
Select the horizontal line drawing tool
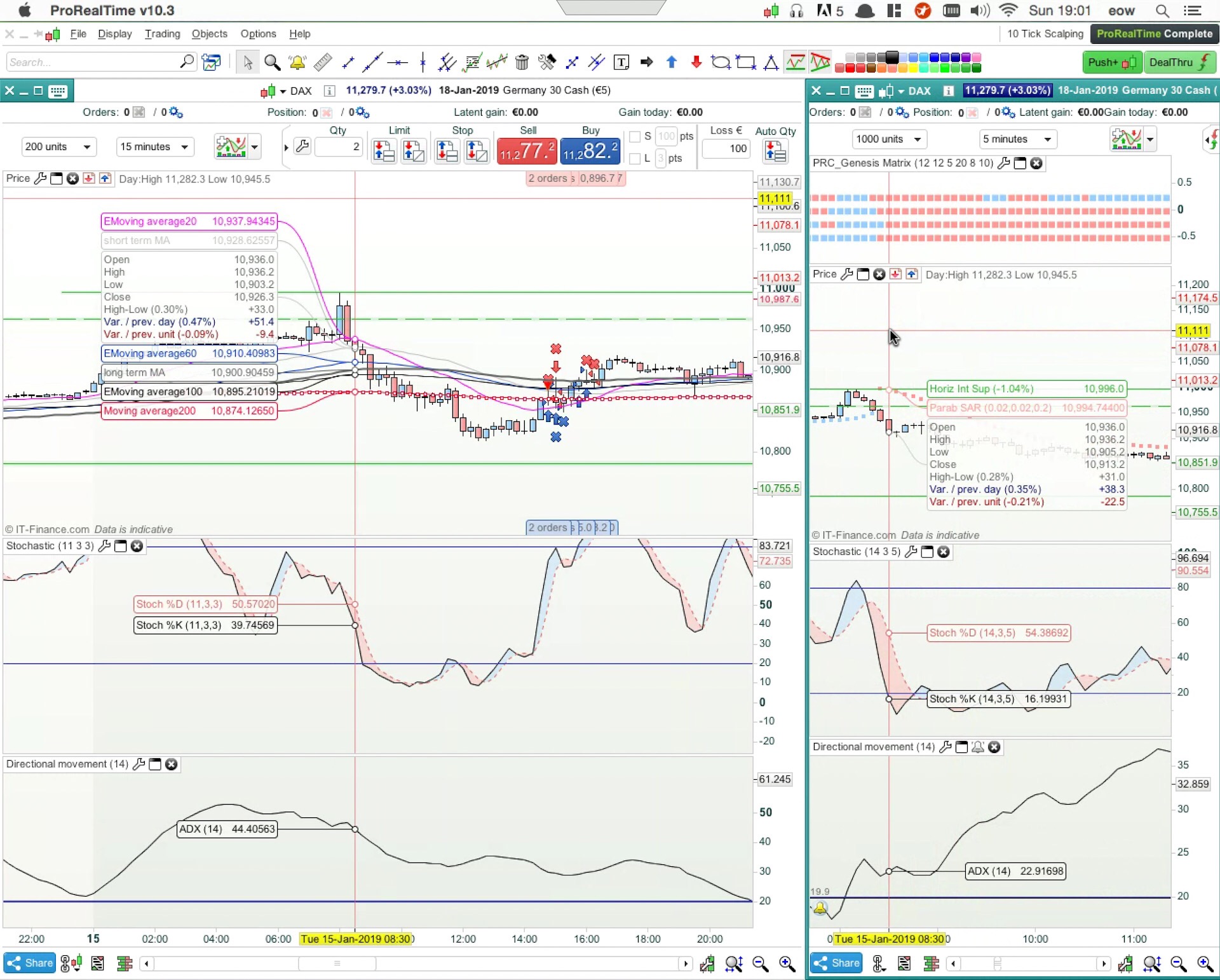point(398,62)
